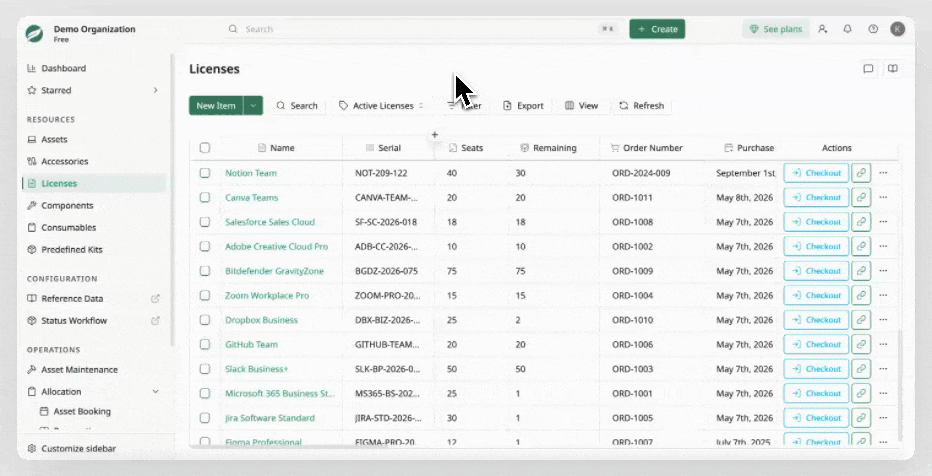The height and width of the screenshot is (476, 932).
Task: Copy link for Notion Team row
Action: click(861, 173)
